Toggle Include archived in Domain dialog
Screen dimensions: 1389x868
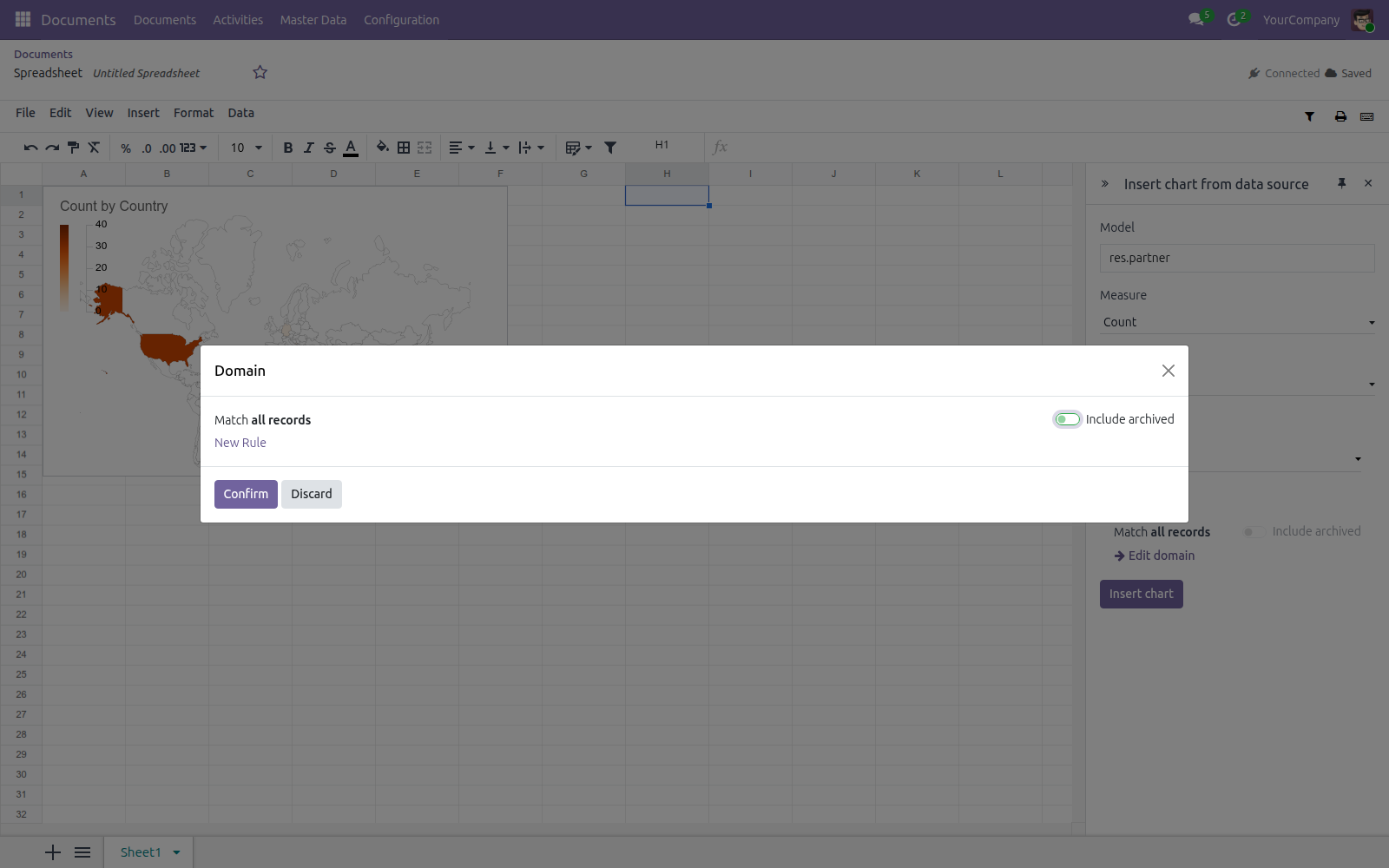[x=1068, y=419]
